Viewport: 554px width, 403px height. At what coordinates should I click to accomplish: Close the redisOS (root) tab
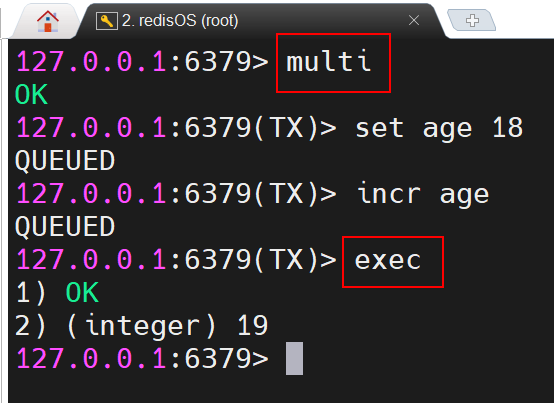click(414, 20)
